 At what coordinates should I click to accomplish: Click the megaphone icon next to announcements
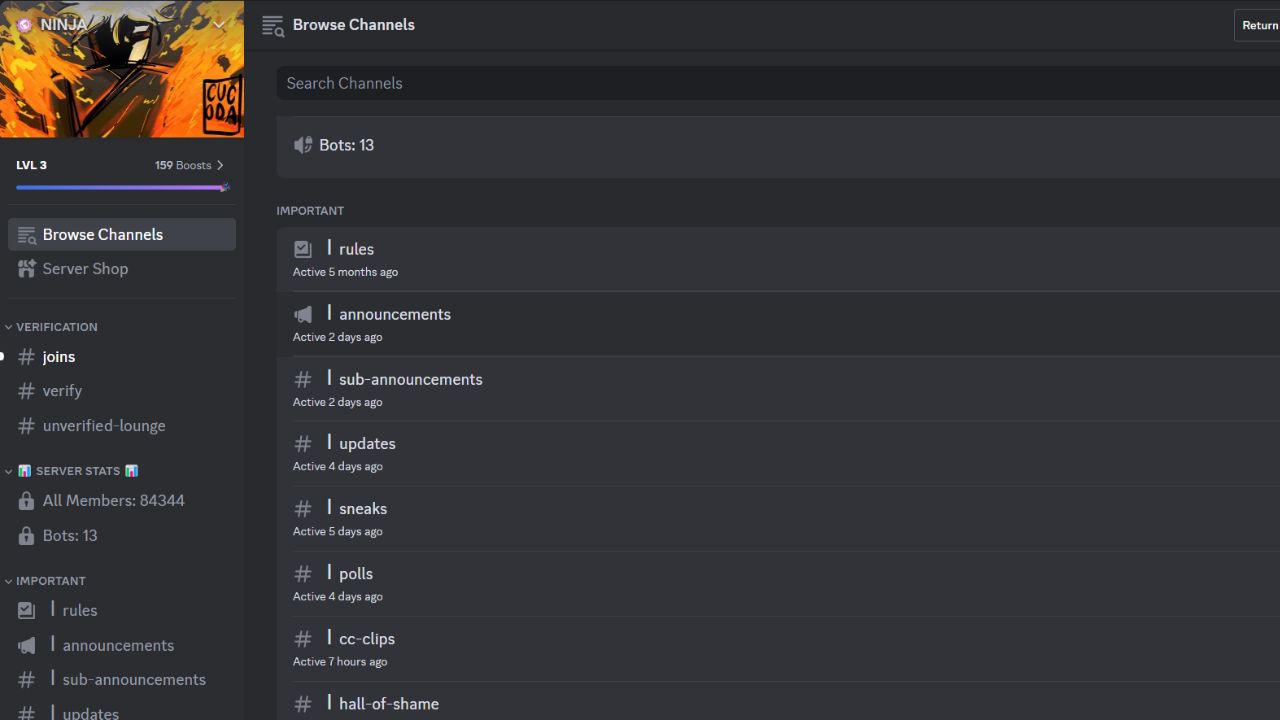[303, 313]
